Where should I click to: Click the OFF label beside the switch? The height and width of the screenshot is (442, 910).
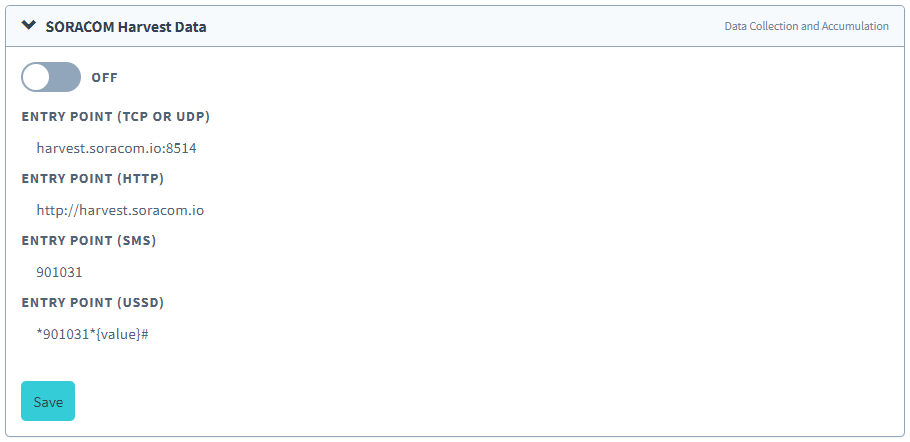(104, 77)
